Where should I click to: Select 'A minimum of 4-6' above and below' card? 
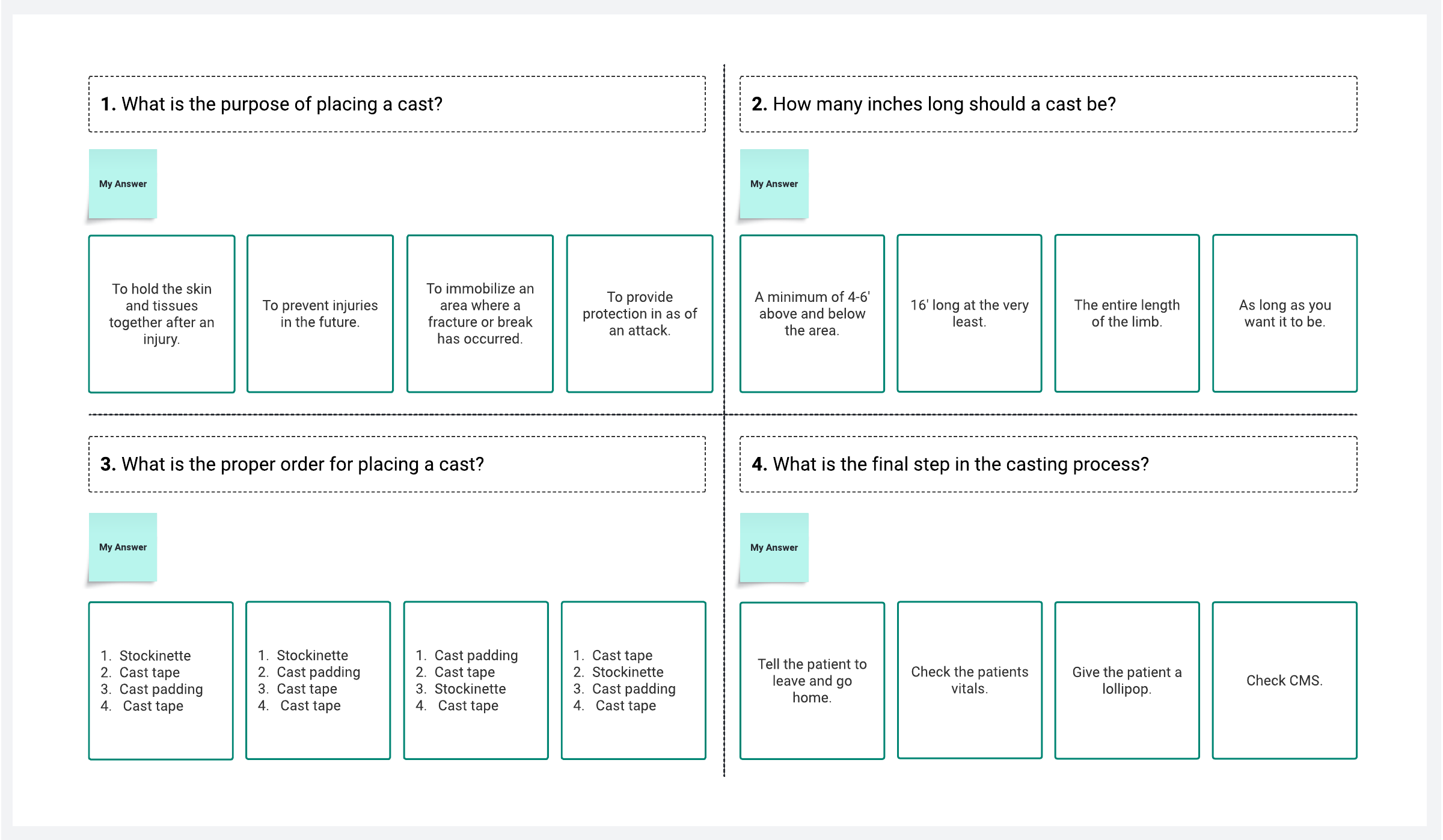812,314
